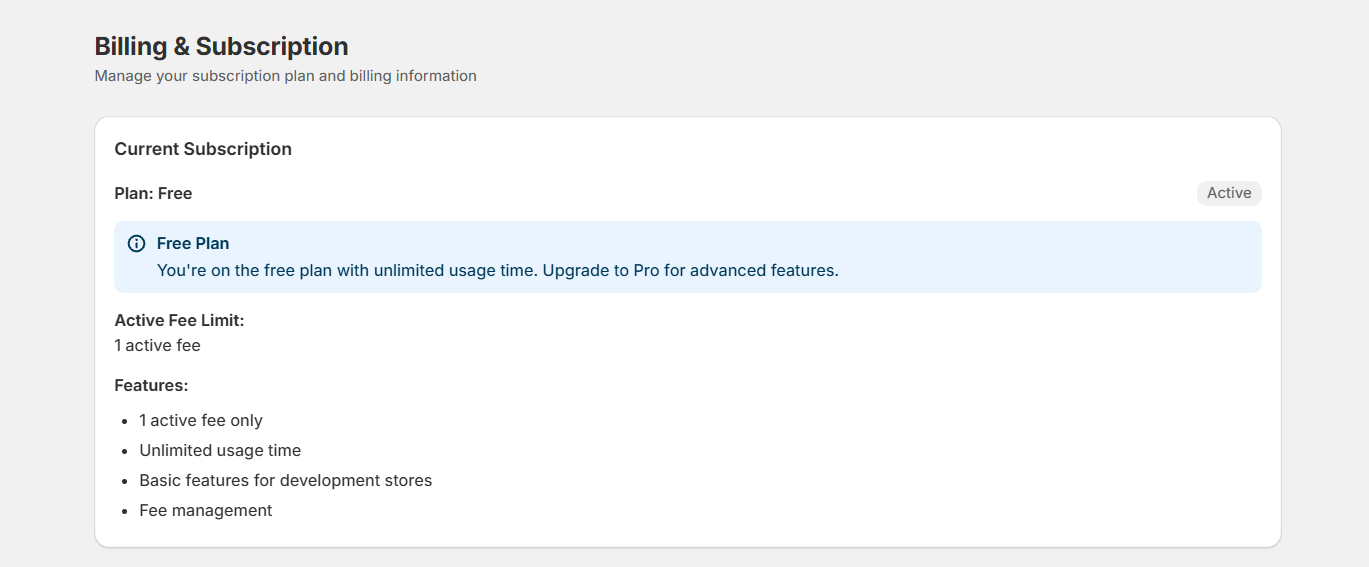Screen dimensions: 1369x567
Task: Click the 'Features:' label
Action: pos(151,385)
